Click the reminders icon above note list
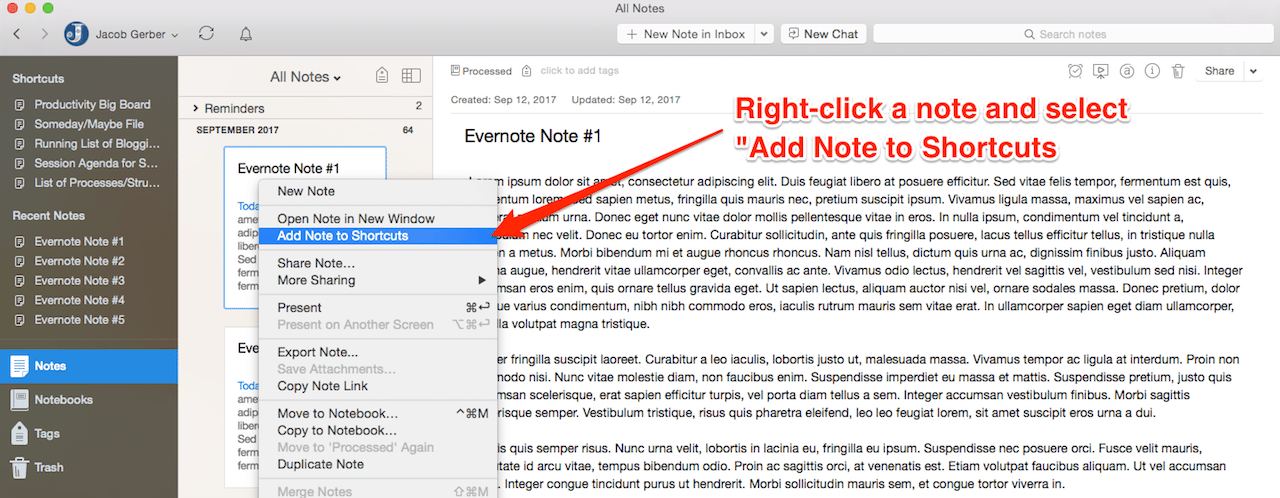Image resolution: width=1280 pixels, height=498 pixels. click(382, 76)
